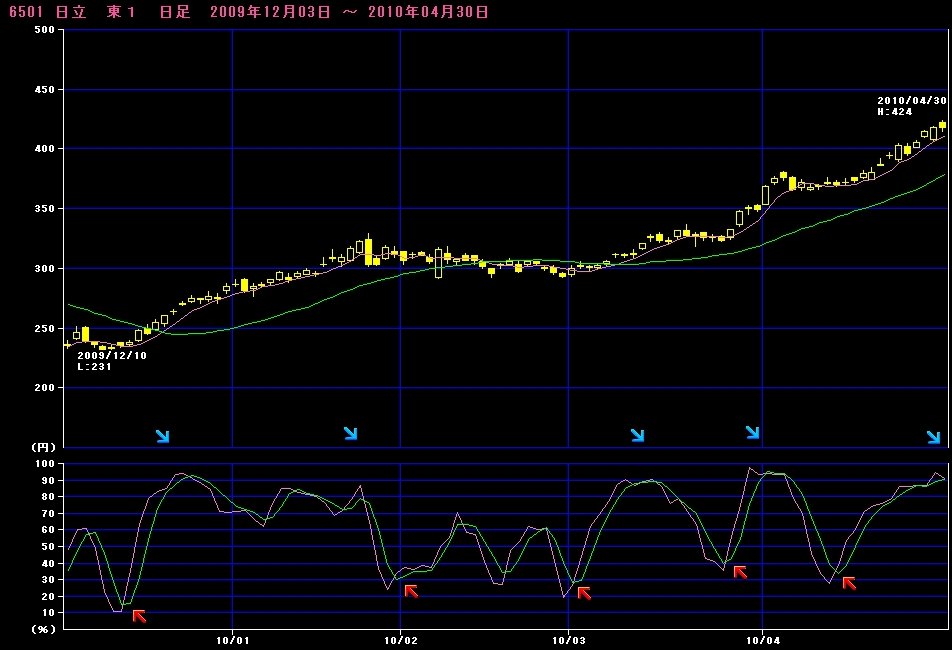
Task: Click the blue down arrow before 10/01
Action: [x=162, y=436]
